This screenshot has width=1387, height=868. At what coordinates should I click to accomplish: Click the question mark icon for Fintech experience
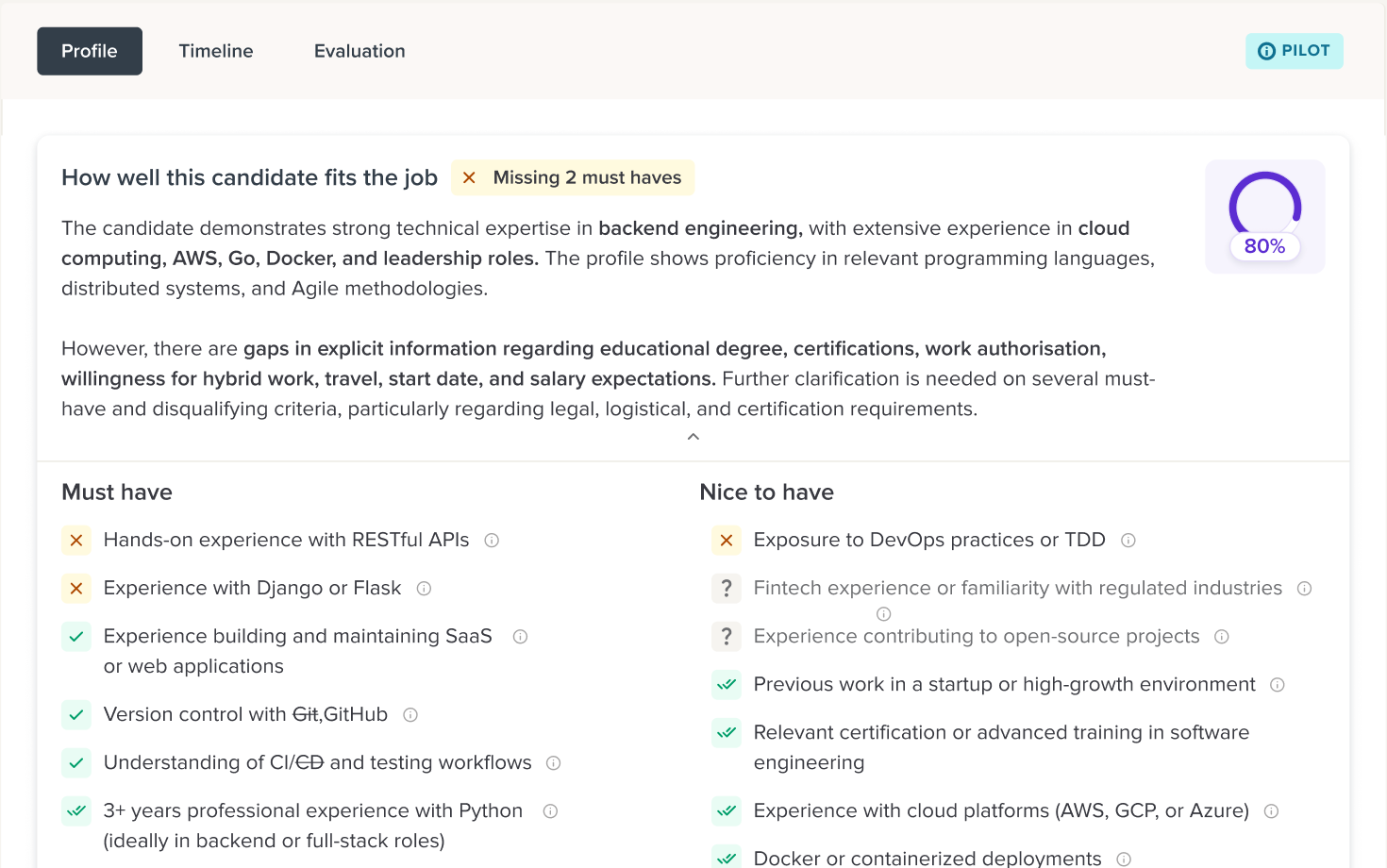[727, 589]
